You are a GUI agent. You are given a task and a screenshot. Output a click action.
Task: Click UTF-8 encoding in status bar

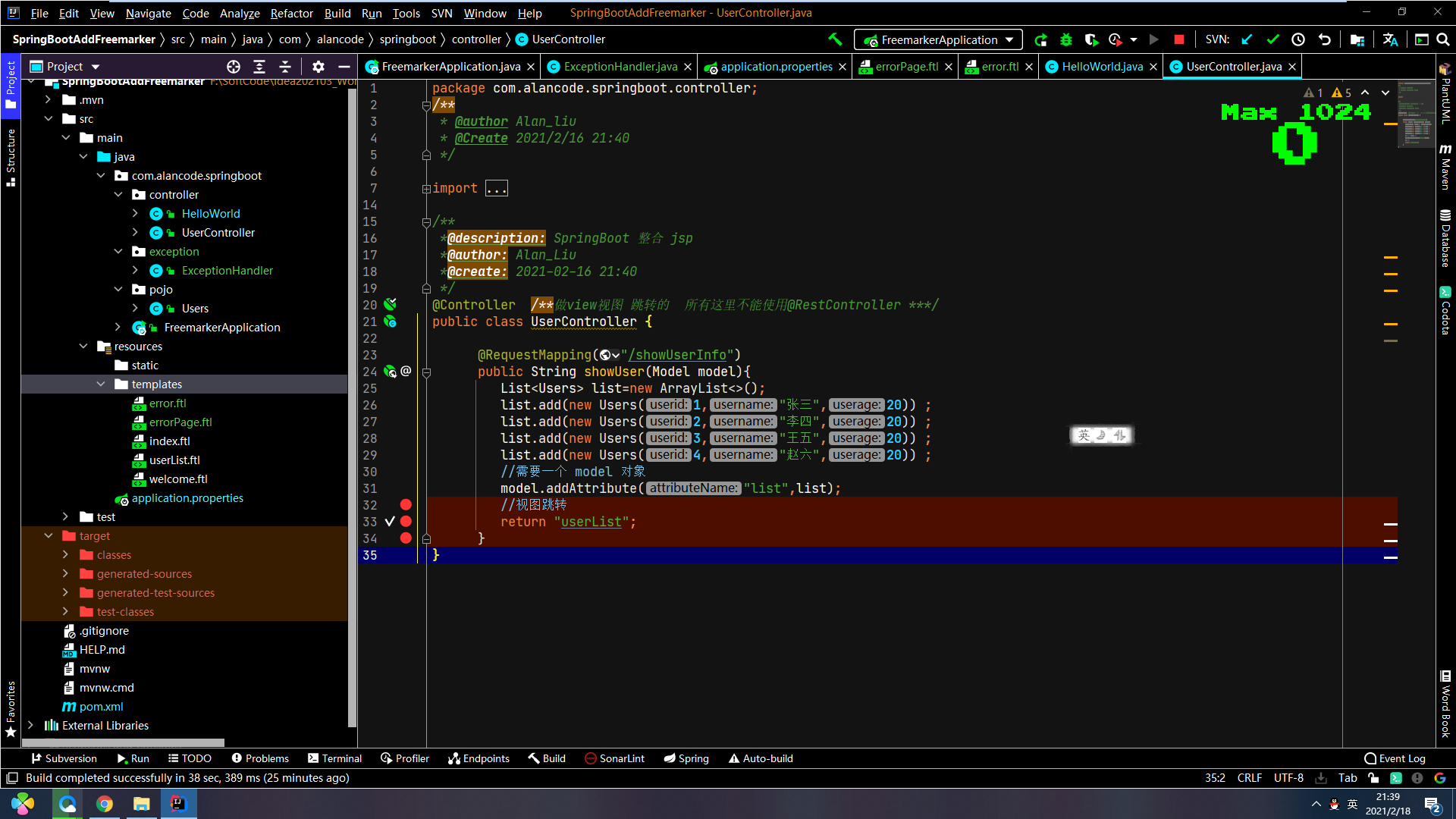[1288, 778]
